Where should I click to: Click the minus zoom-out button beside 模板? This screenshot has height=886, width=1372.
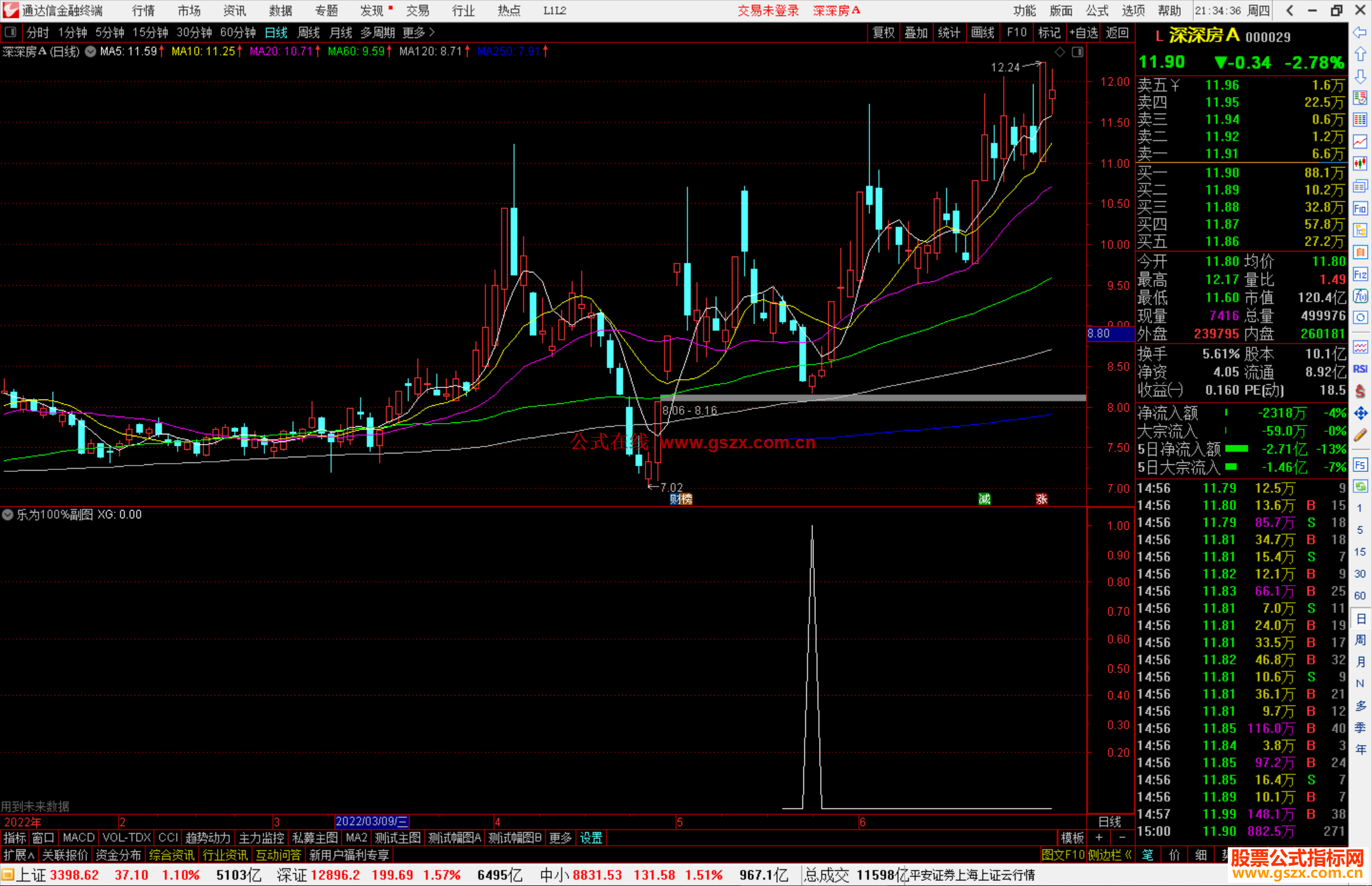[1123, 838]
